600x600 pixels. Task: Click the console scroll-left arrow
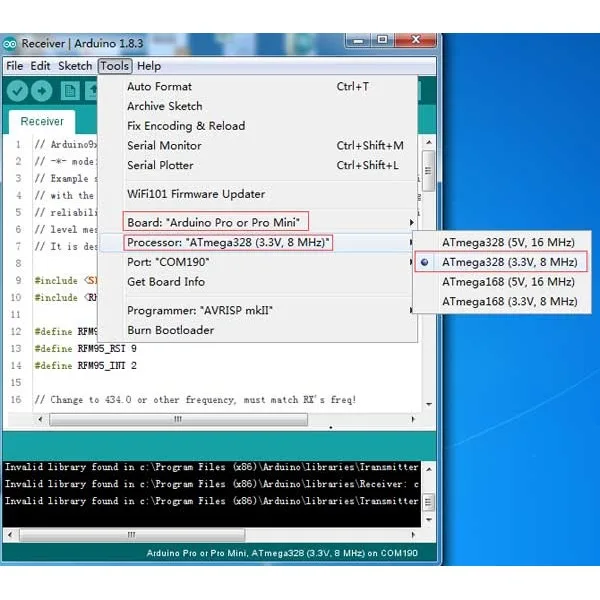(10, 535)
